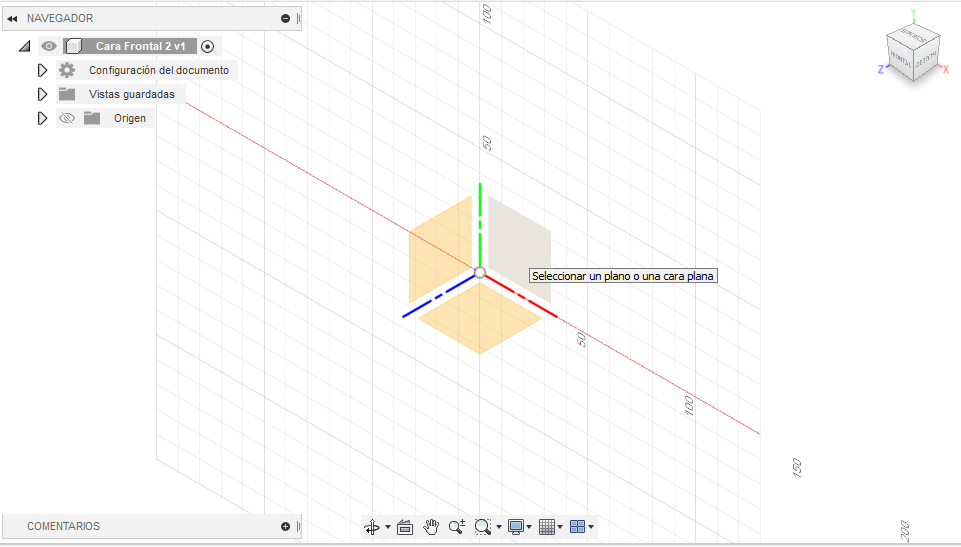Open the Viewports layout icon
Image resolution: width=961 pixels, height=547 pixels.
pyautogui.click(x=577, y=527)
